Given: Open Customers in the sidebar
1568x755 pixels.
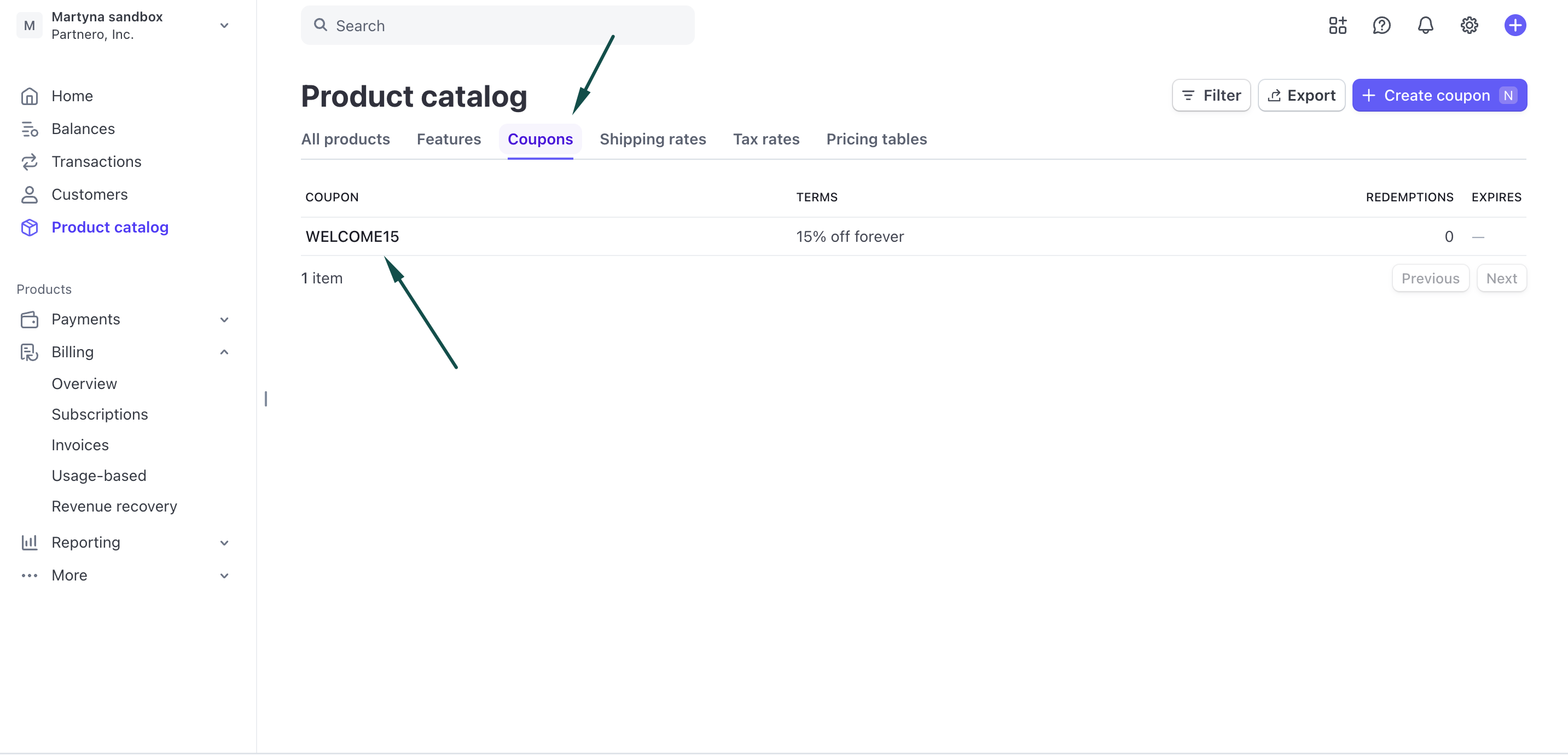Looking at the screenshot, I should pyautogui.click(x=90, y=194).
